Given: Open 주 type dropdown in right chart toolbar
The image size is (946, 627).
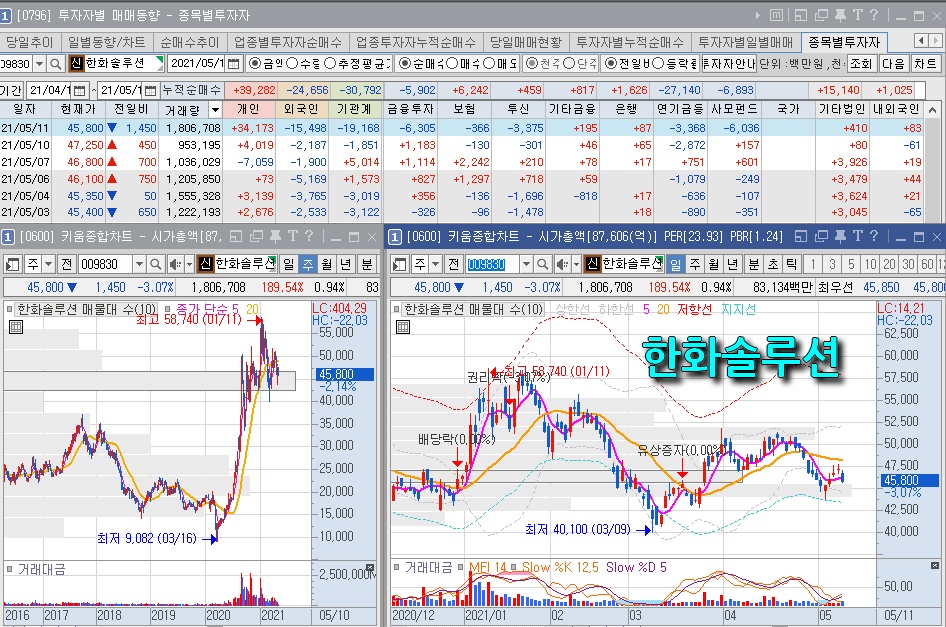Looking at the screenshot, I should (x=435, y=264).
